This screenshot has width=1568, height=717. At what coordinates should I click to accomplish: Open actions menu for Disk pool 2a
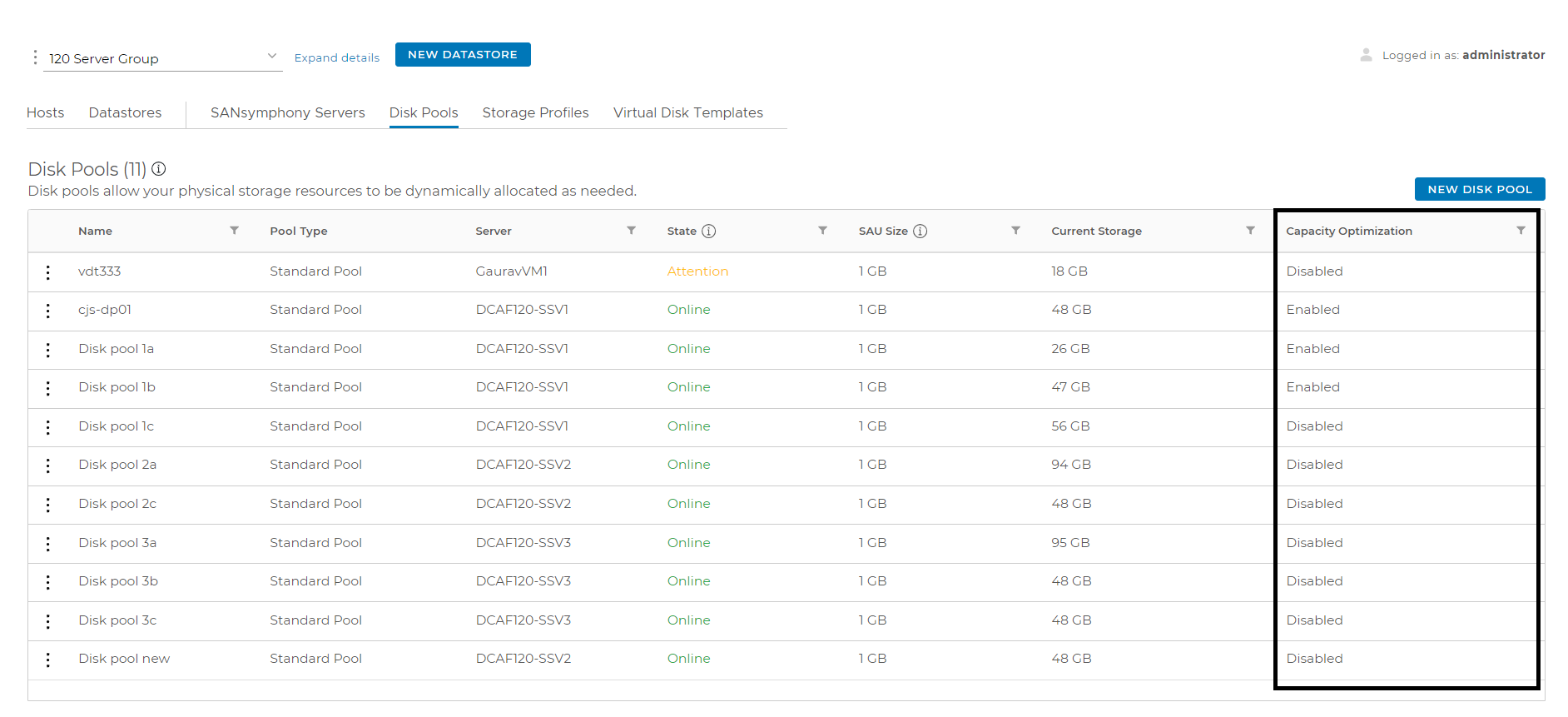coord(48,466)
